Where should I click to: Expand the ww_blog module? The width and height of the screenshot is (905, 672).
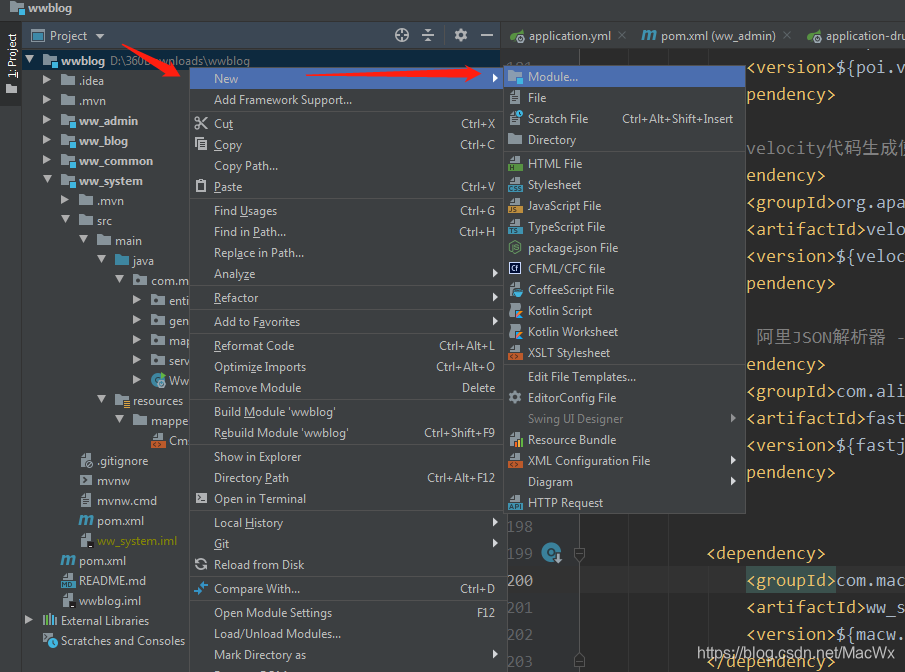47,140
